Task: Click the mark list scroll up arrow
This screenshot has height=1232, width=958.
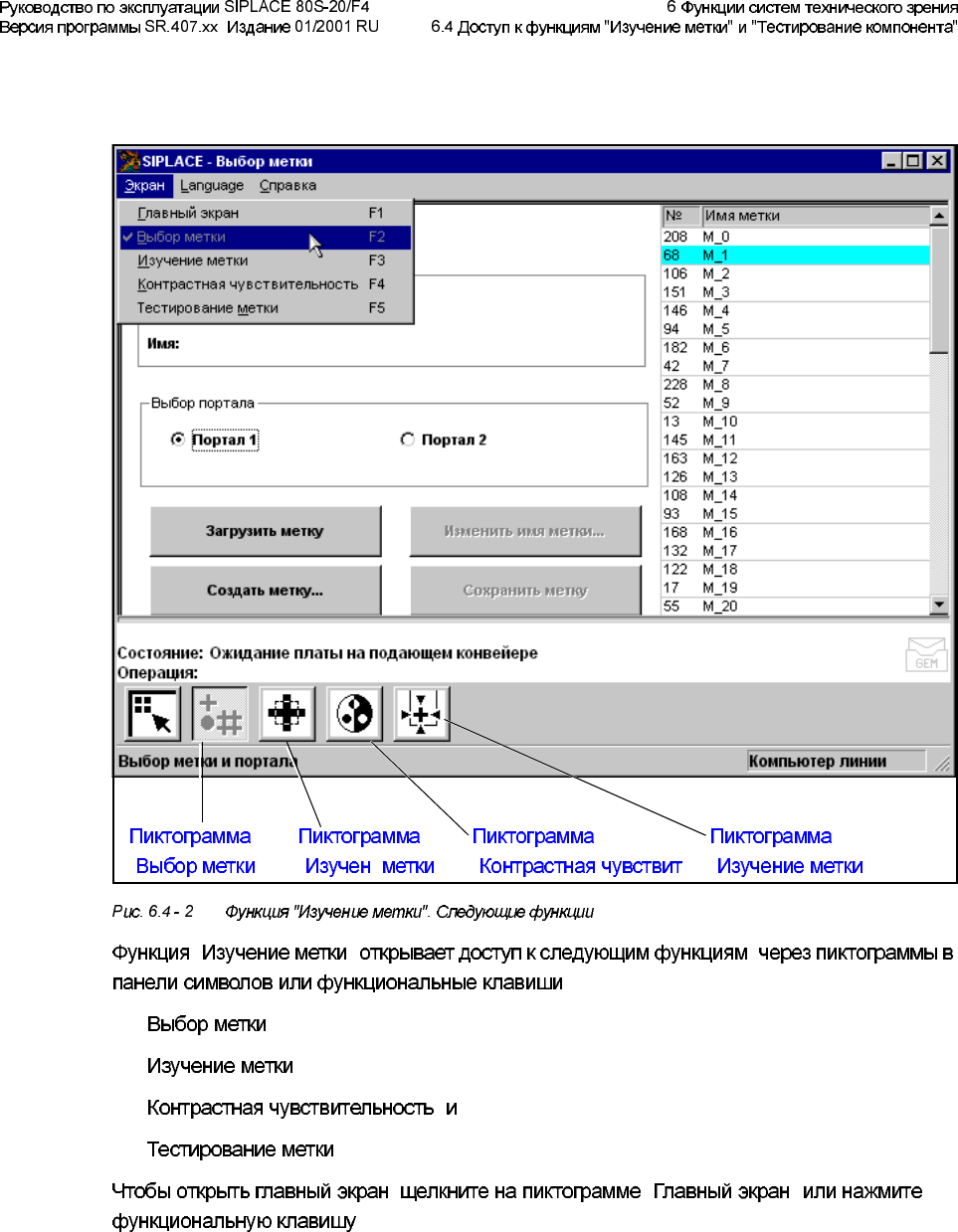Action: (939, 215)
